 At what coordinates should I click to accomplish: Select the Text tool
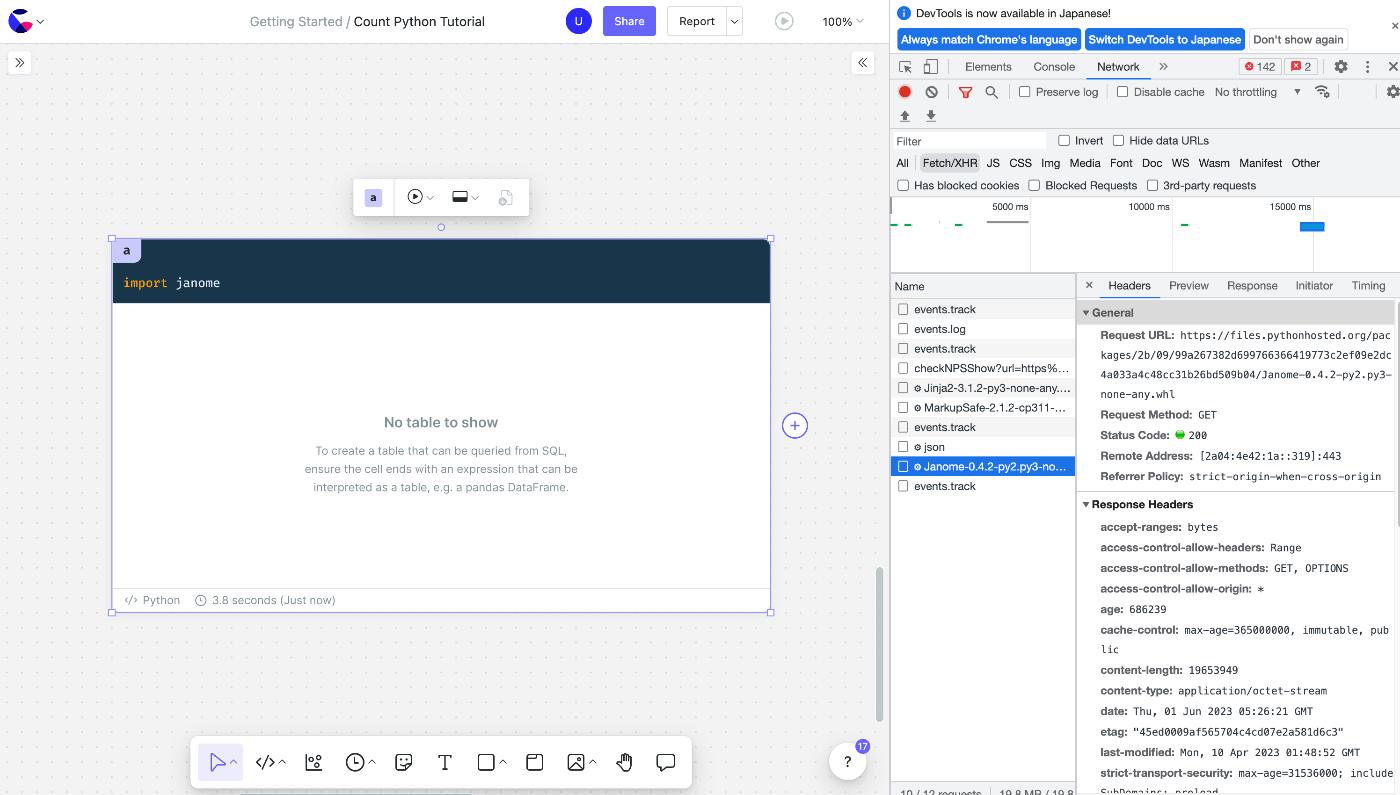coord(445,762)
